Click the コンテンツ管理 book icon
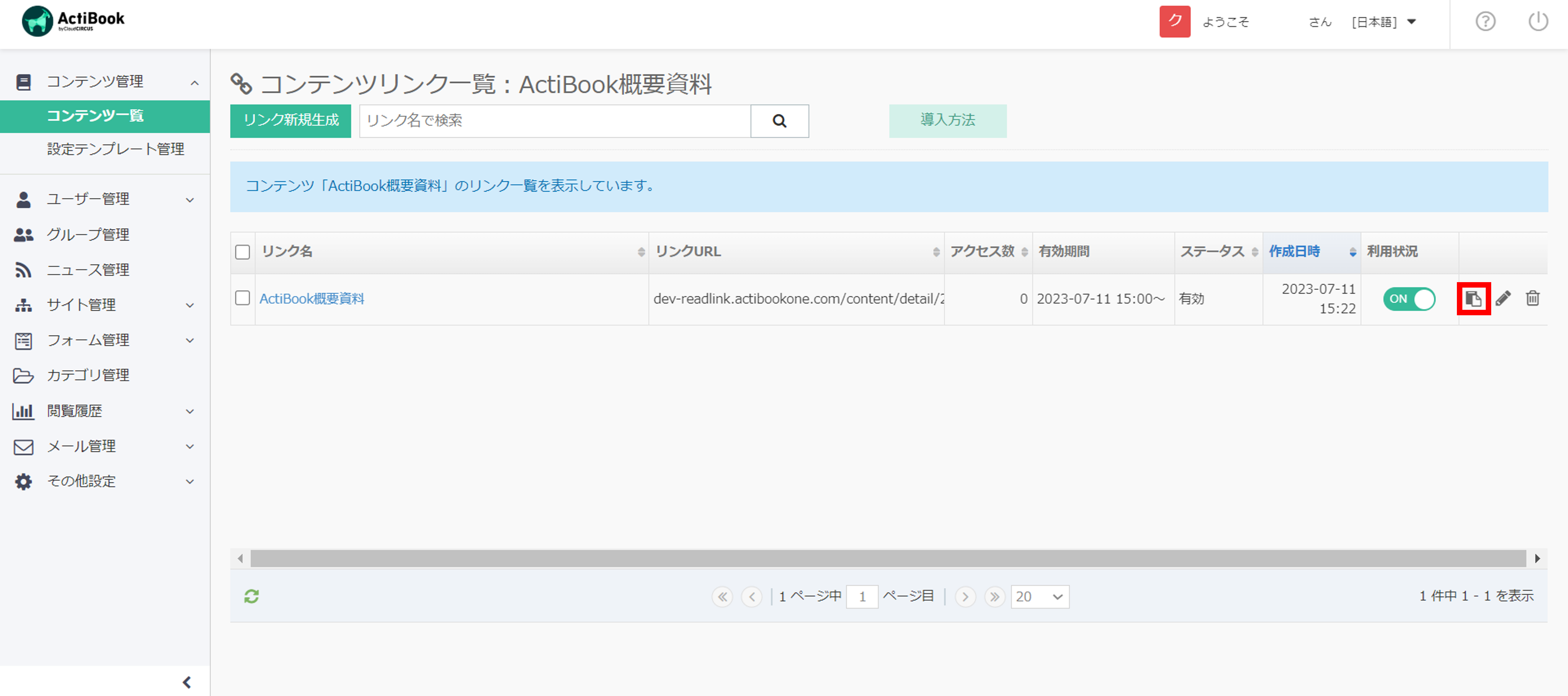Image resolution: width=1568 pixels, height=696 pixels. 24,82
